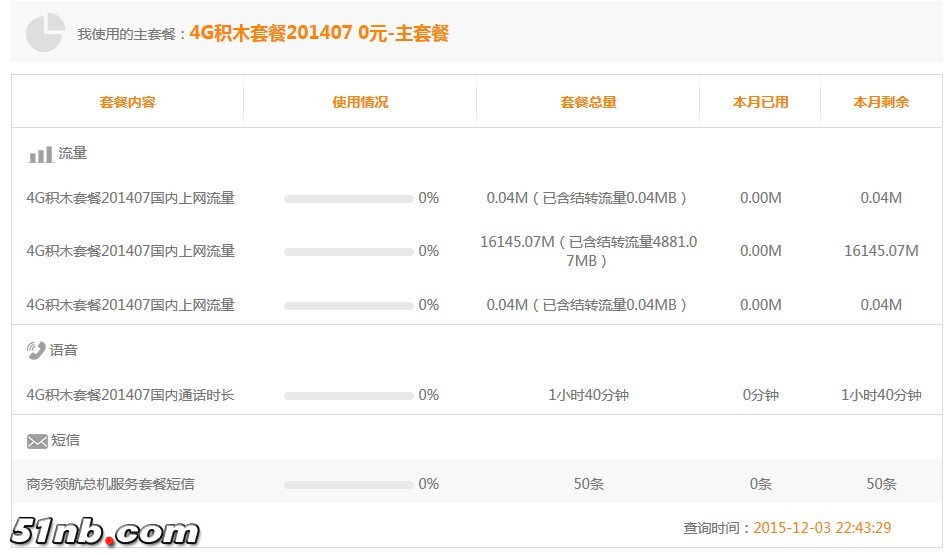
Task: Click the 语音 section label
Action: (x=64, y=350)
